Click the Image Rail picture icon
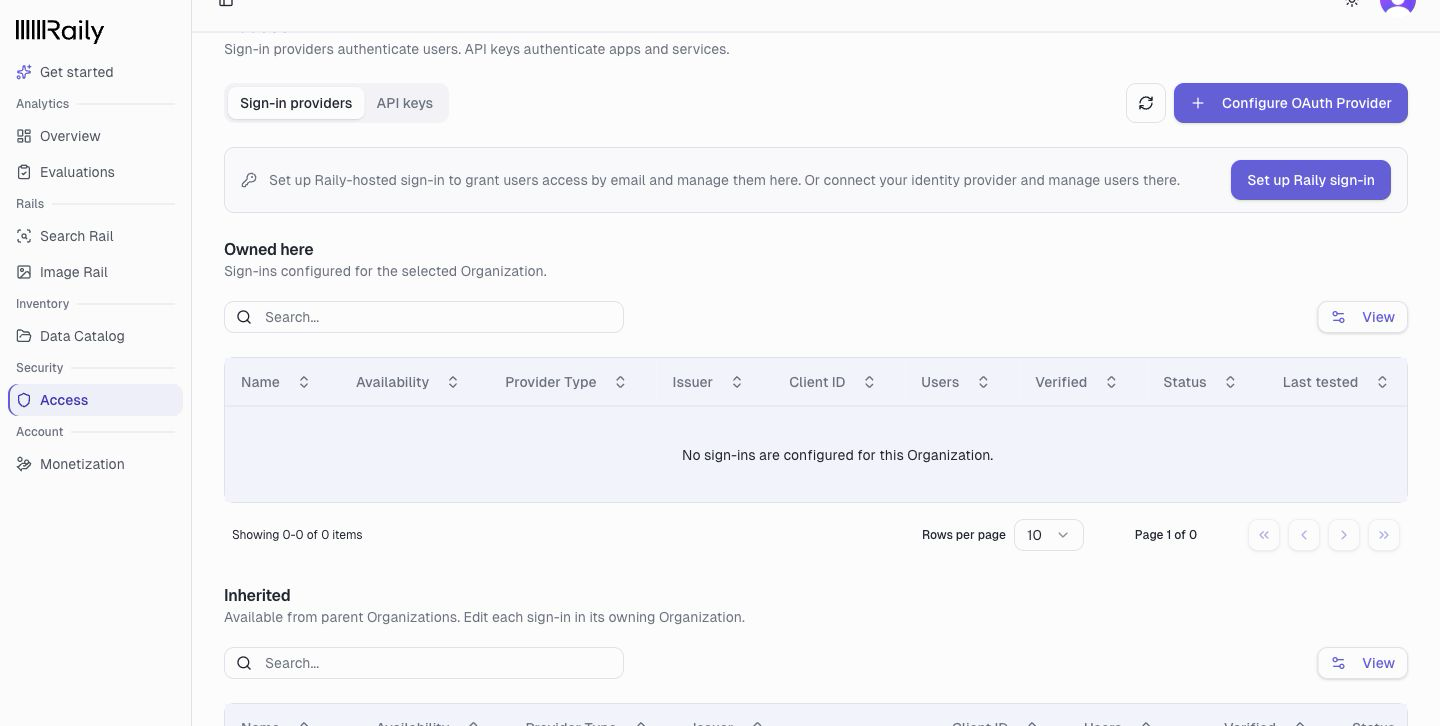This screenshot has width=1440, height=726. click(24, 272)
